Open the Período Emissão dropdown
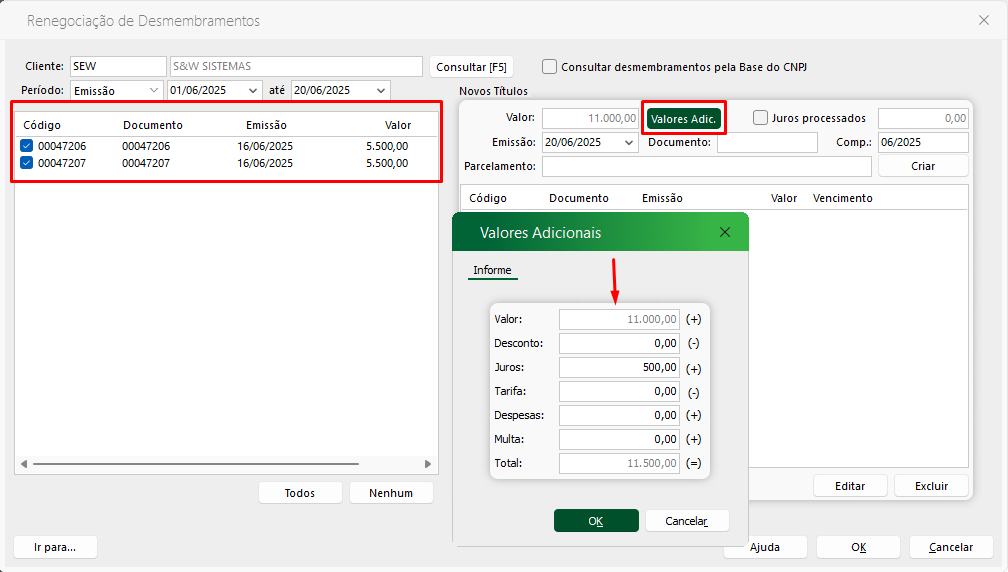 (154, 91)
